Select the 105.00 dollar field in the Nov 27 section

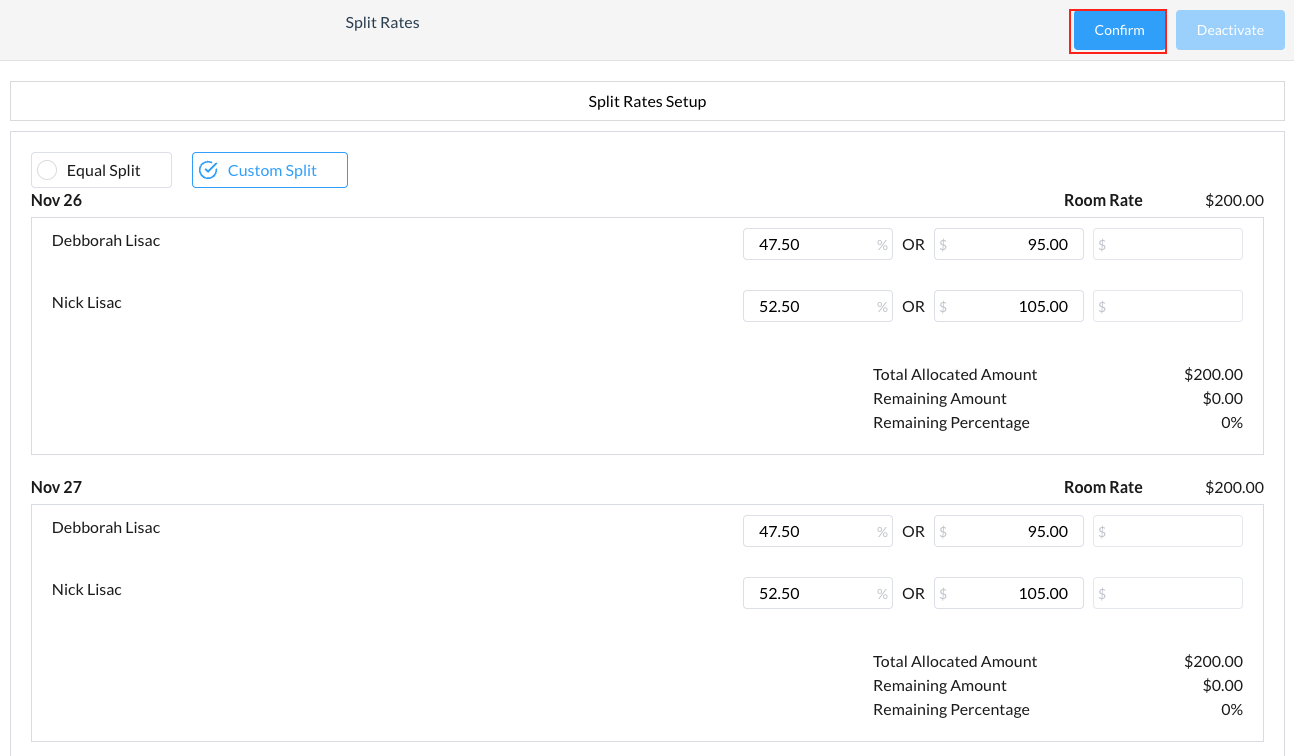click(1008, 593)
